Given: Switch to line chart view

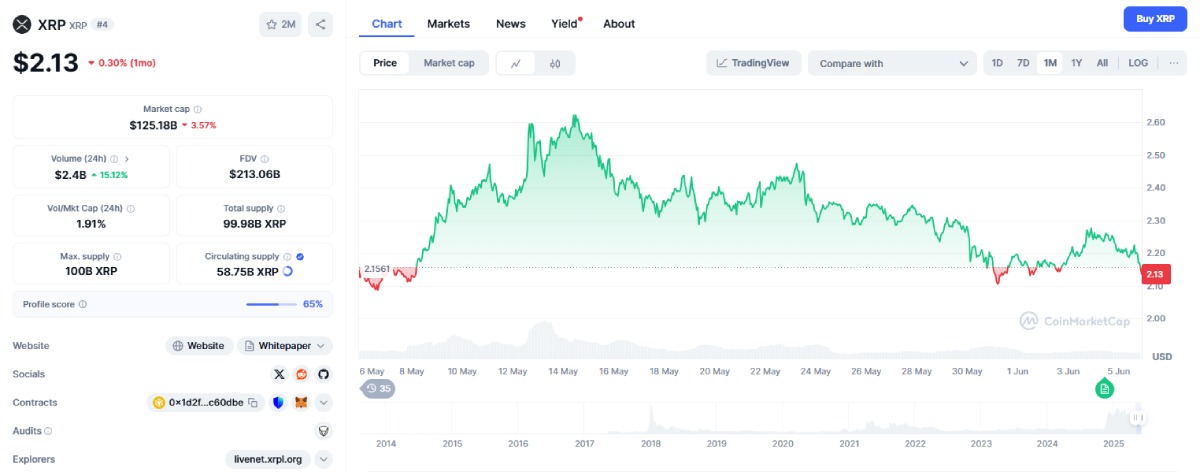Looking at the screenshot, I should point(516,63).
